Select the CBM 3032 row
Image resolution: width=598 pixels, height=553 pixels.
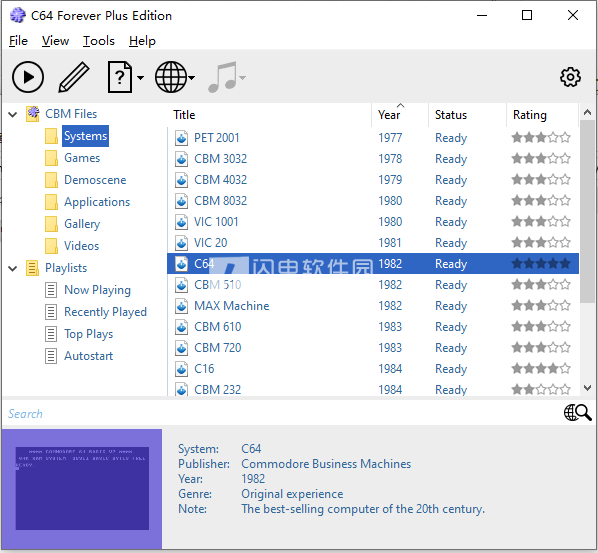[x=373, y=158]
